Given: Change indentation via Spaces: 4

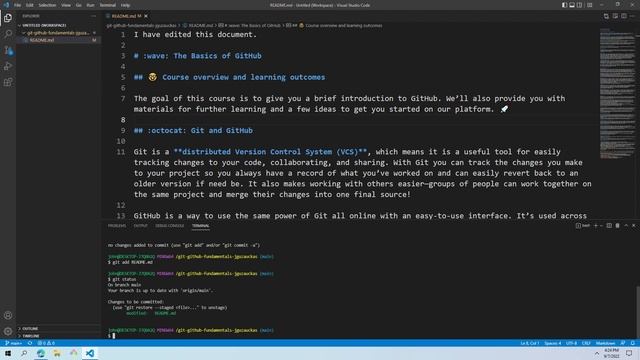Looking at the screenshot, I should pos(553,343).
